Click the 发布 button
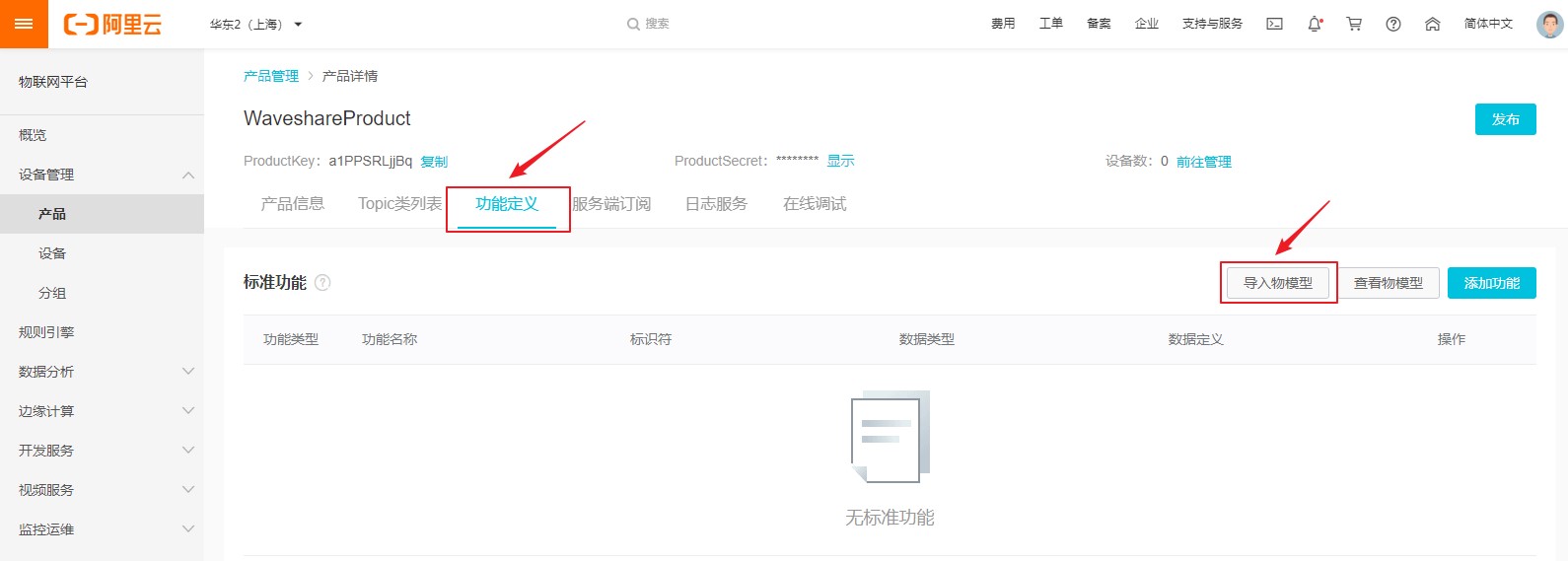This screenshot has height=561, width=1568. click(1505, 119)
